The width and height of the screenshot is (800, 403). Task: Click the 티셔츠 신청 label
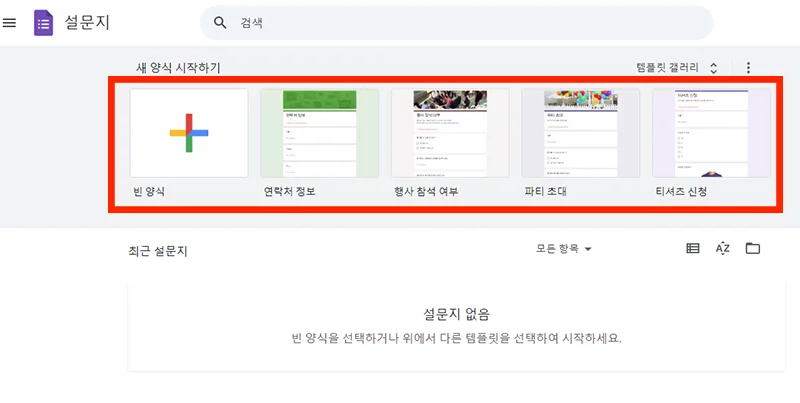point(681,192)
